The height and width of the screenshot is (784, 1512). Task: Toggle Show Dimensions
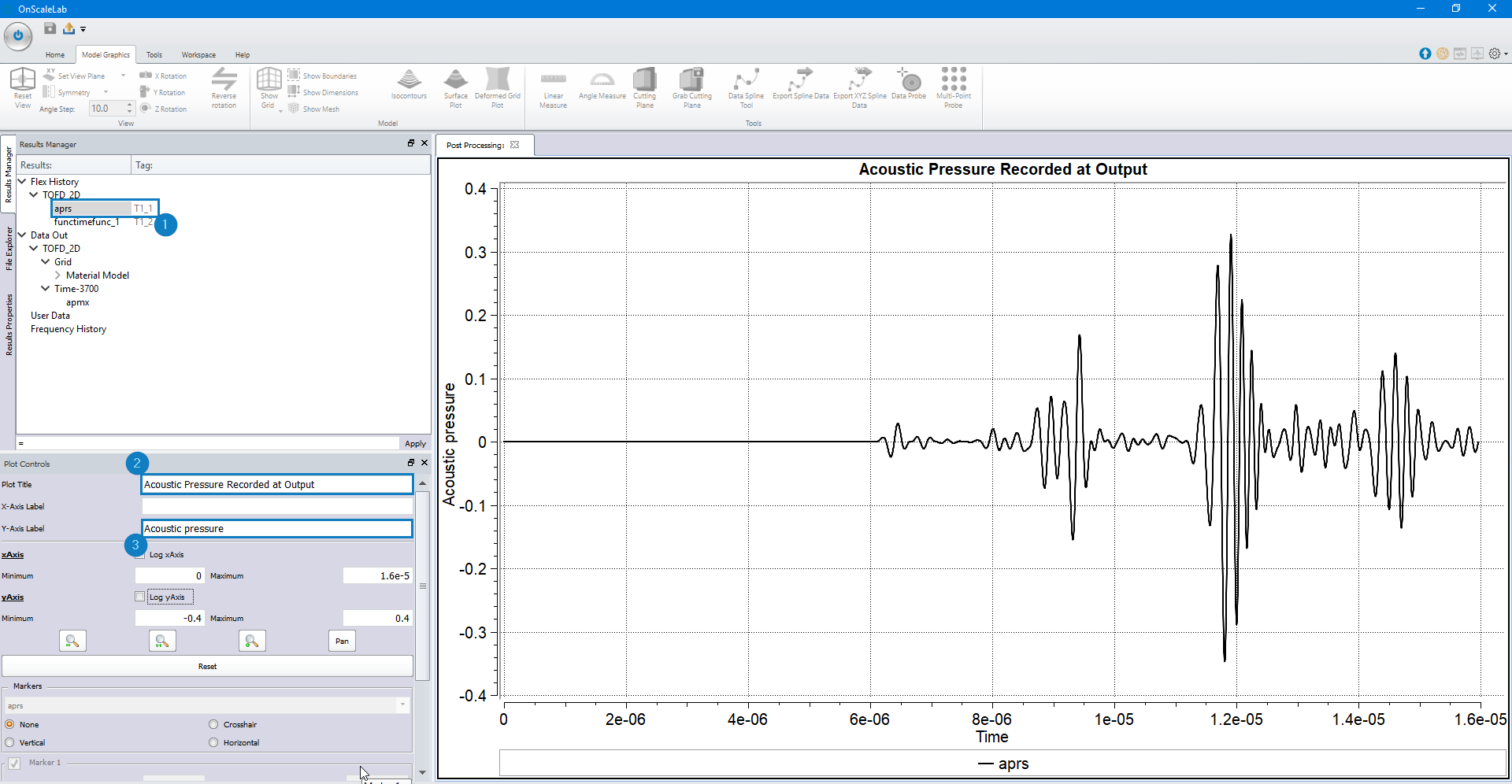[323, 92]
